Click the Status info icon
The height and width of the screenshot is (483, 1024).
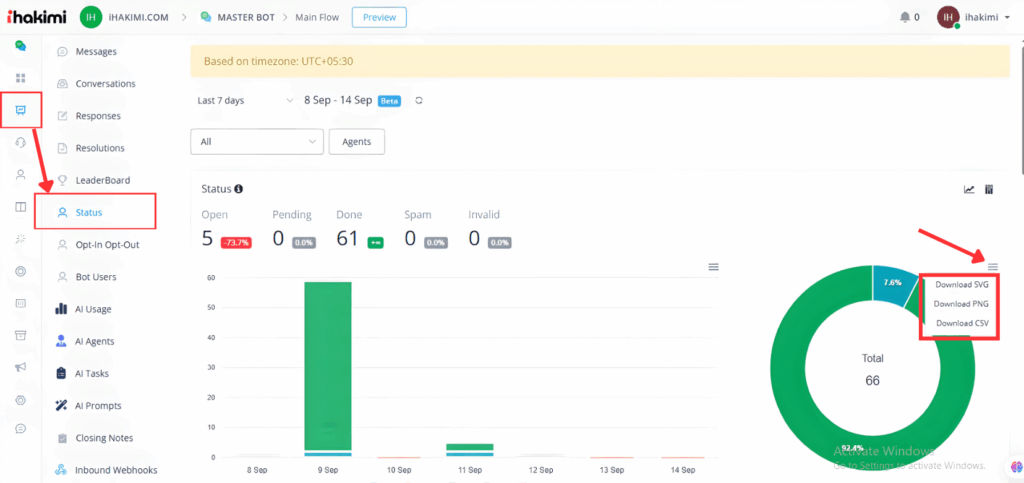pyautogui.click(x=239, y=189)
